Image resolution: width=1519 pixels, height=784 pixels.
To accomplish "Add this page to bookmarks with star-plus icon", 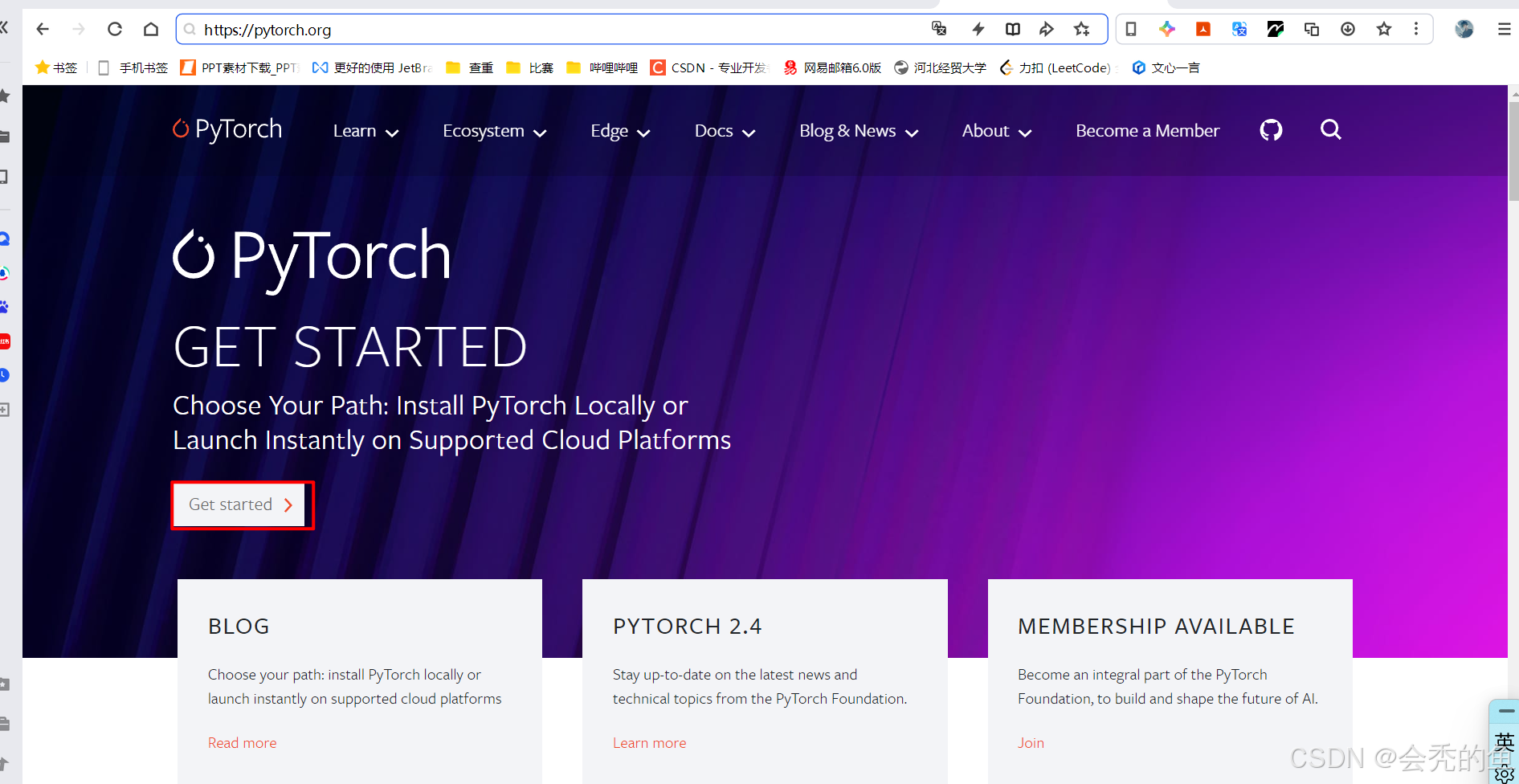I will [x=1082, y=29].
